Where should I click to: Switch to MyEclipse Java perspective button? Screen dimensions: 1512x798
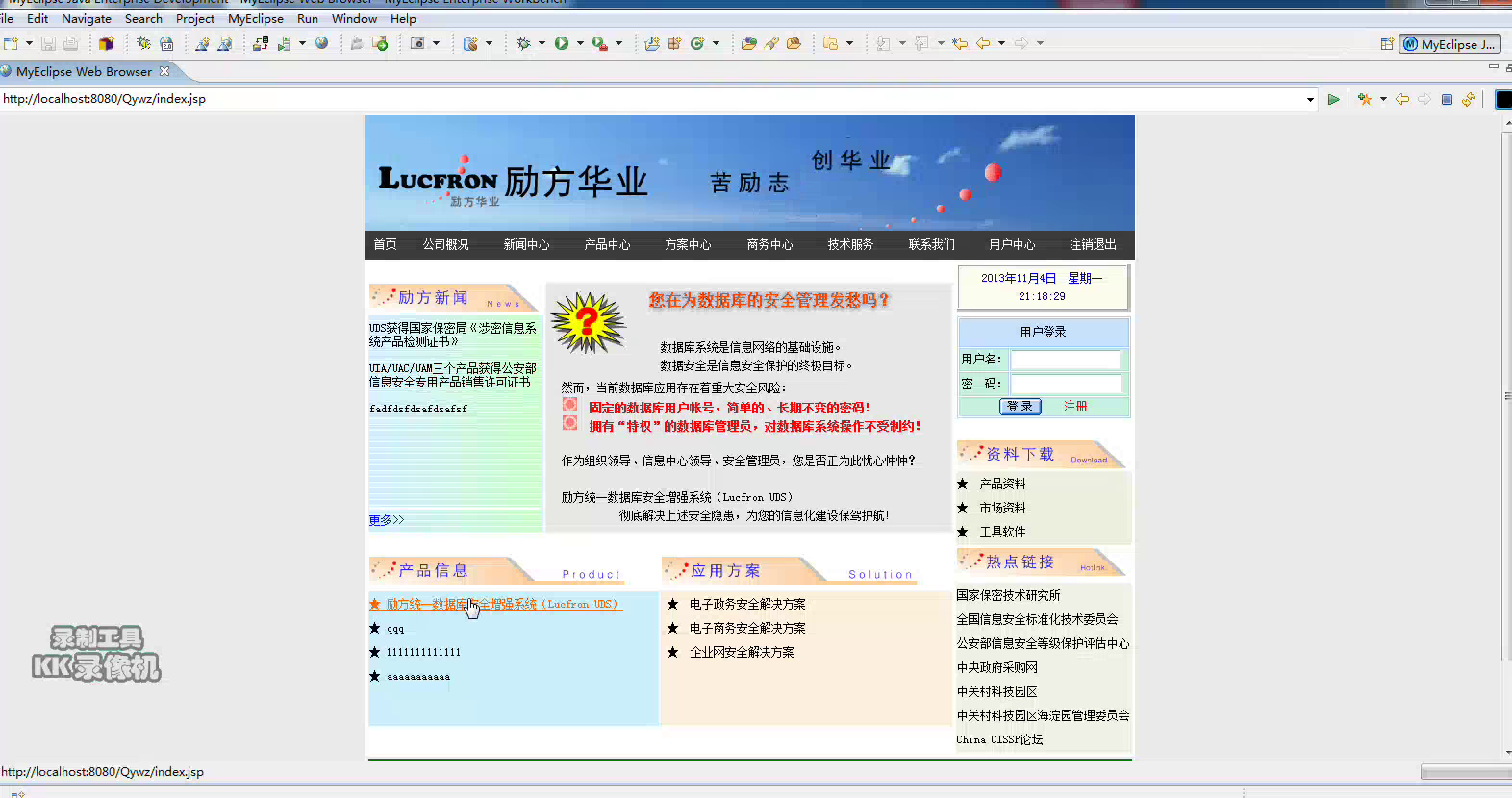[x=1449, y=44]
